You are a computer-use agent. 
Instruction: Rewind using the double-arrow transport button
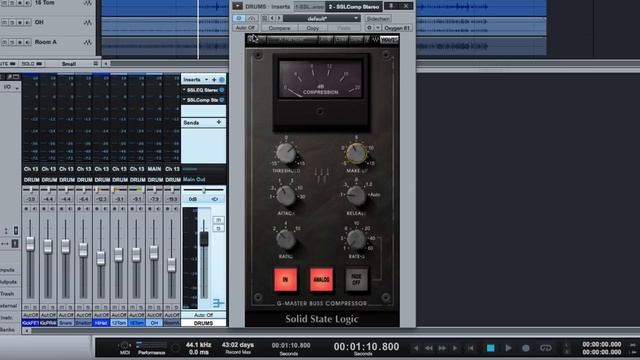(429, 348)
